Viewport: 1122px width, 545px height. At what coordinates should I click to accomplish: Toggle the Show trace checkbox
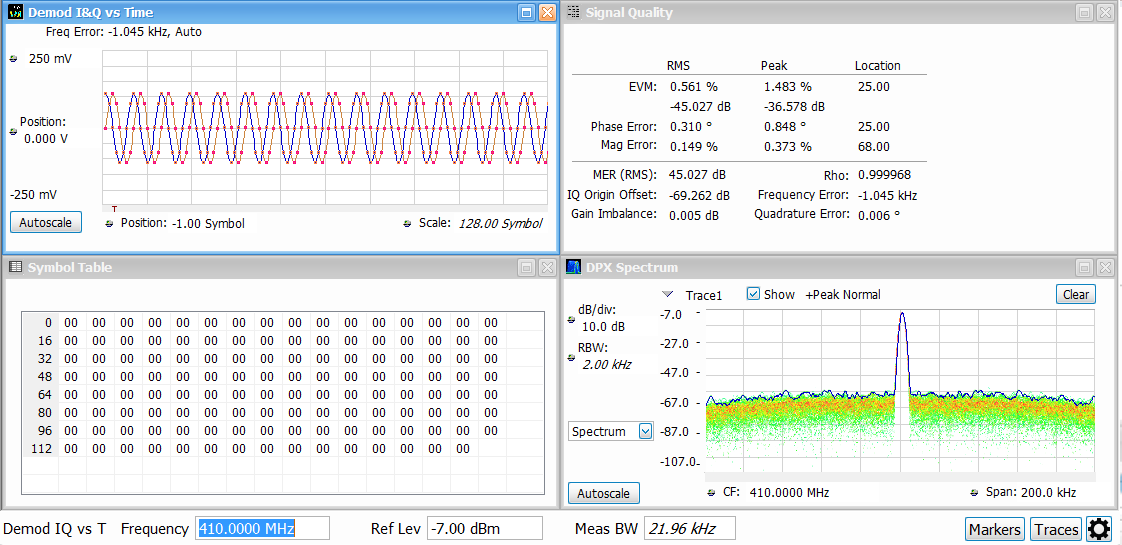point(754,295)
